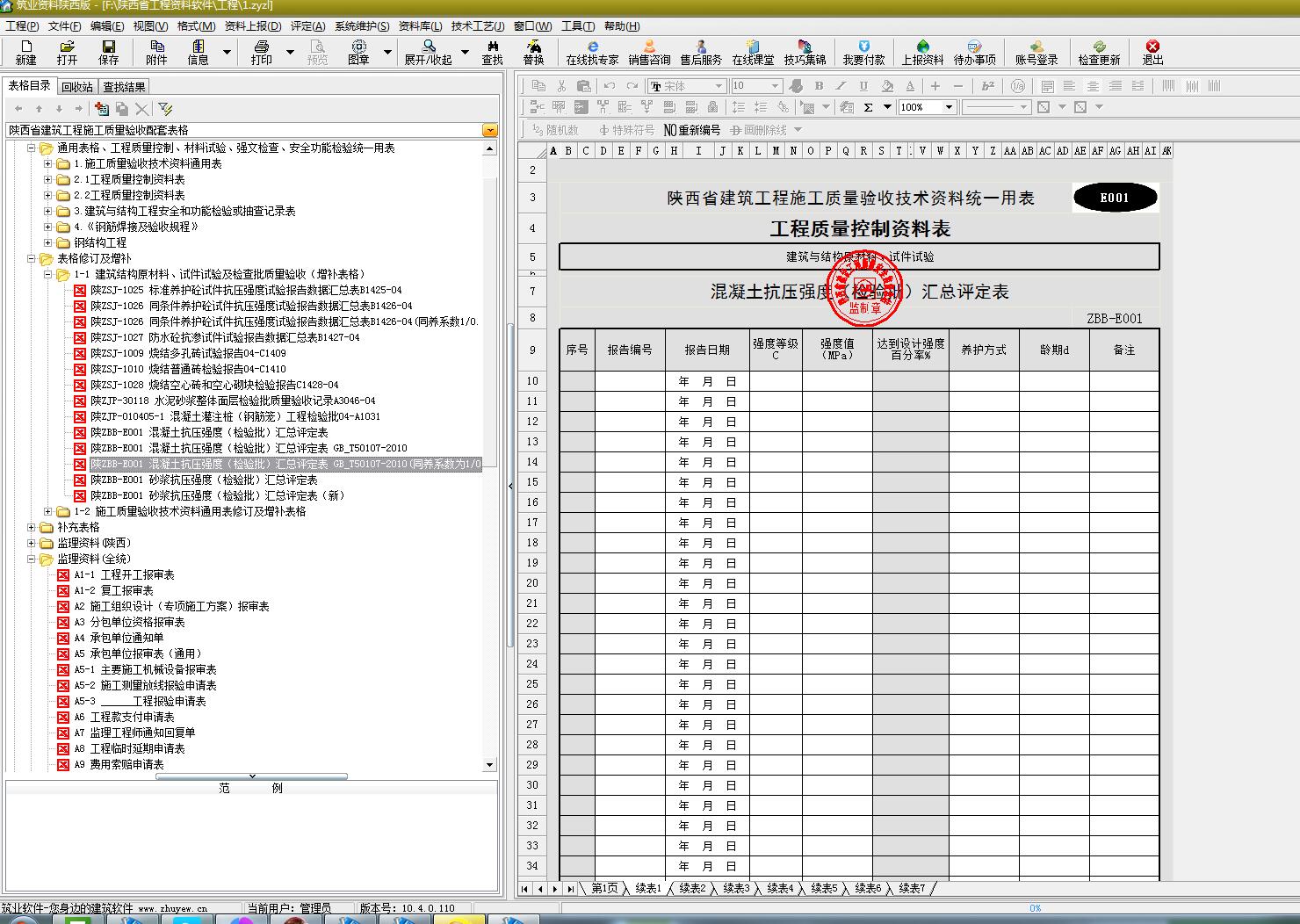Viewport: 1300px width, 924px height.
Task: Click the Σ summation icon
Action: tap(870, 106)
